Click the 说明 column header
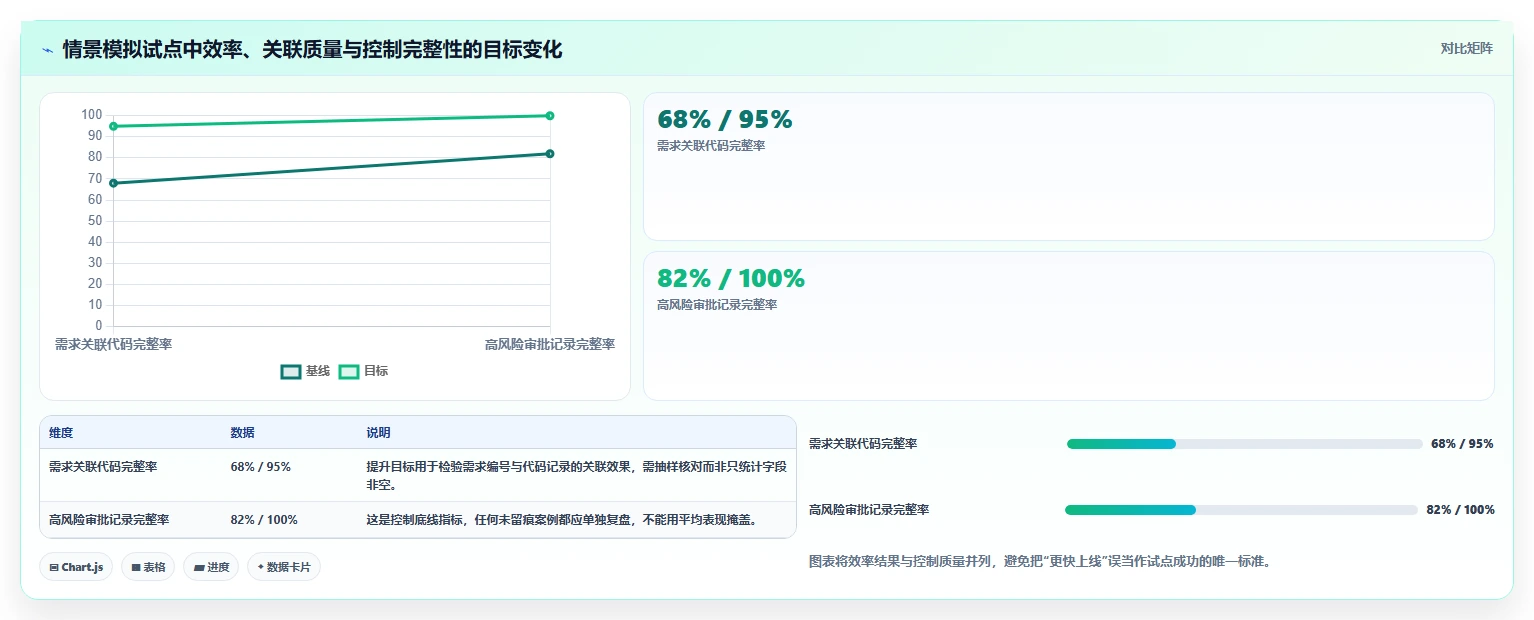Screen dimensions: 1534x620 [x=378, y=433]
